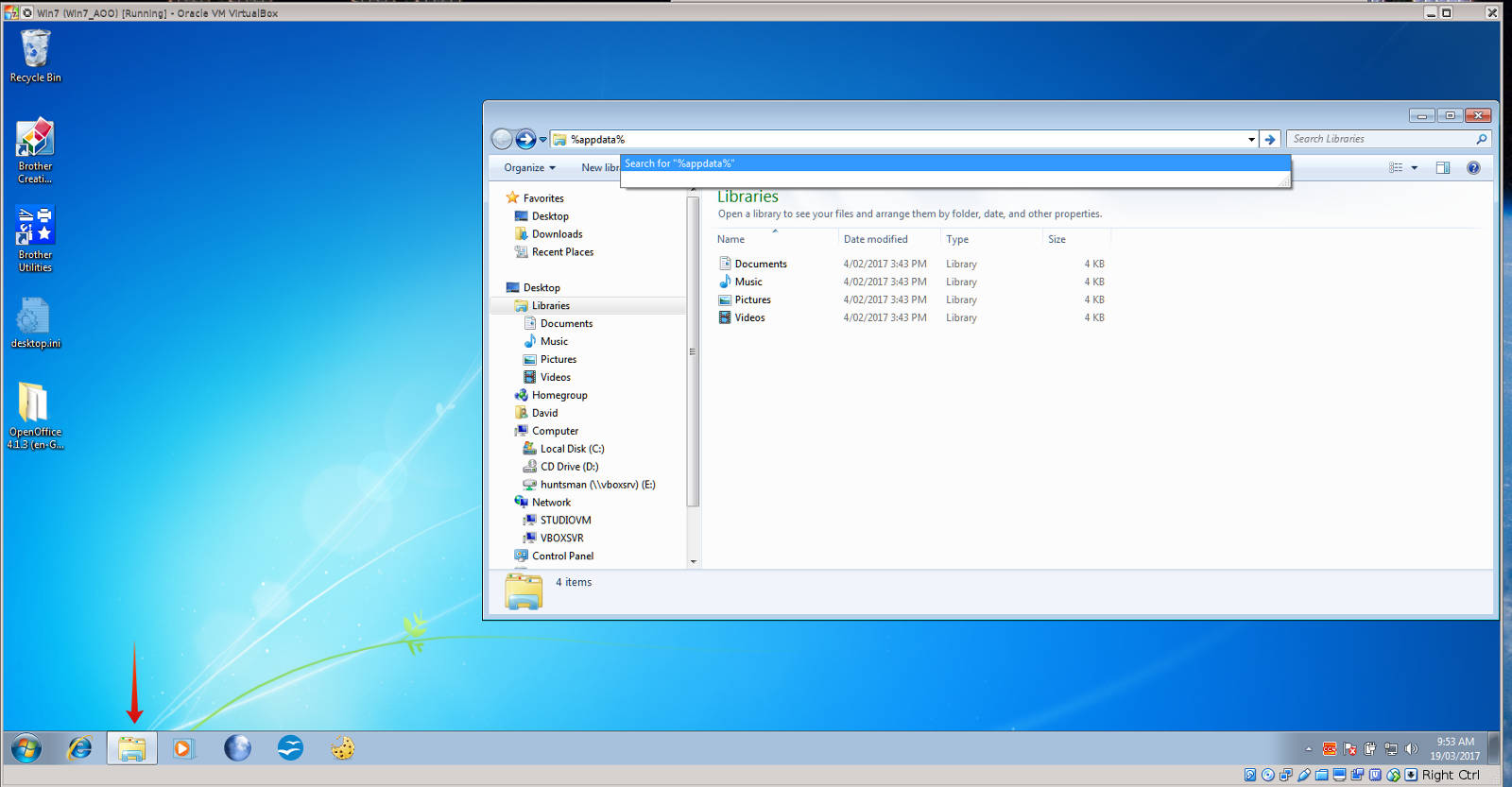1512x787 pixels.
Task: Select 'Search for "%appdata%"' suggestion
Action: (x=955, y=163)
